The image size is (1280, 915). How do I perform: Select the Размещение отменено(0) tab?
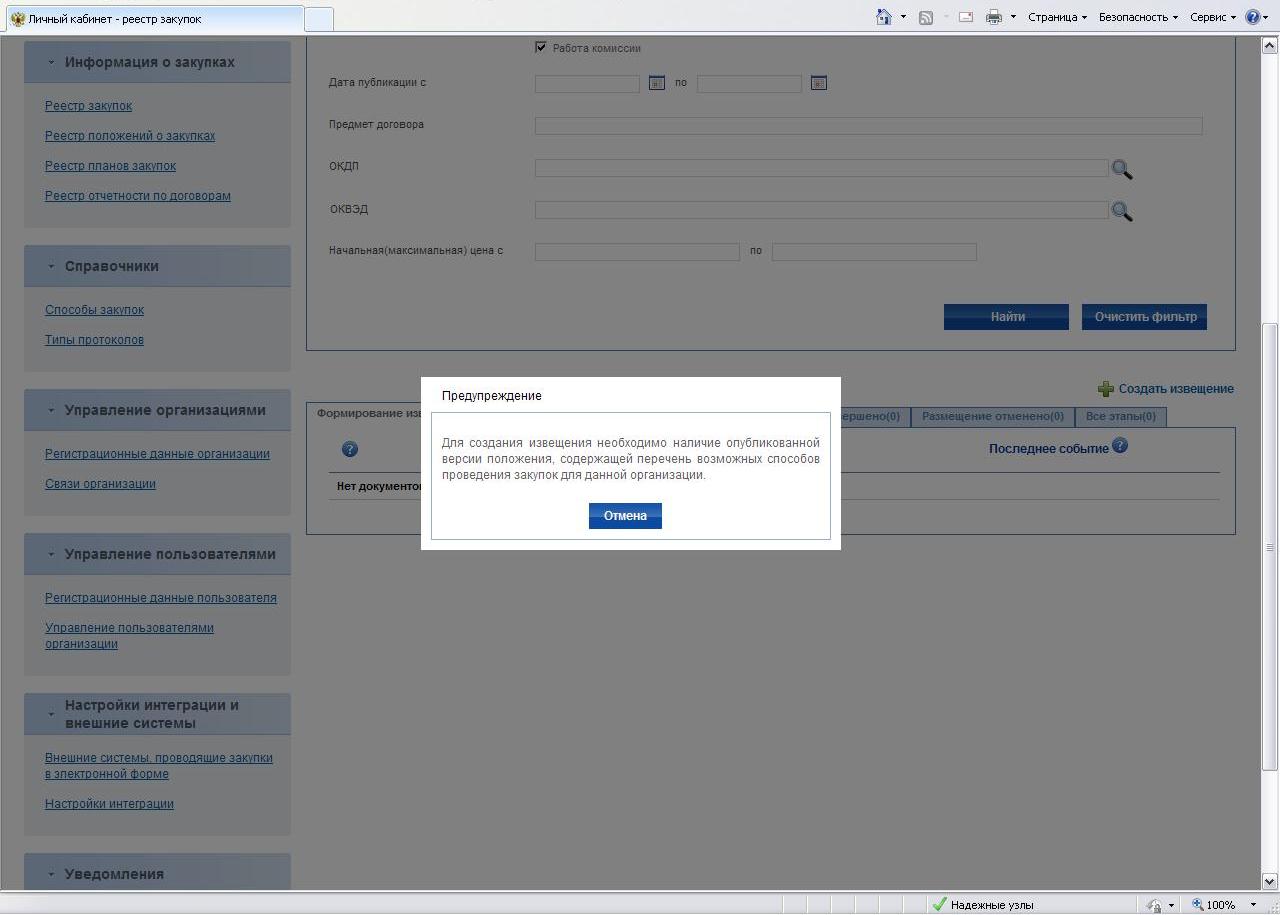(x=992, y=416)
